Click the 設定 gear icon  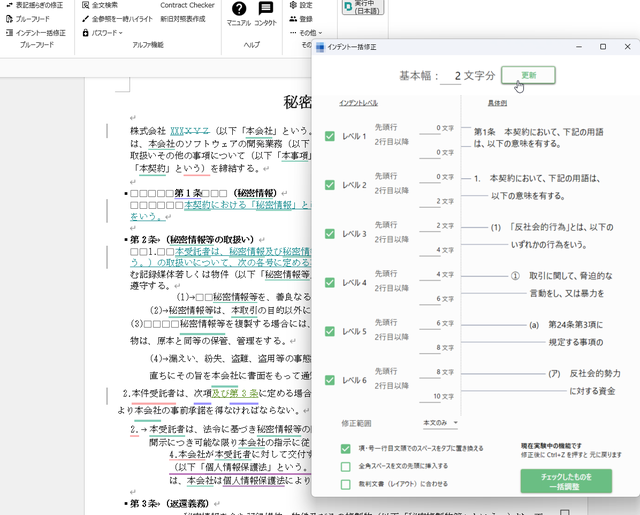299,5
